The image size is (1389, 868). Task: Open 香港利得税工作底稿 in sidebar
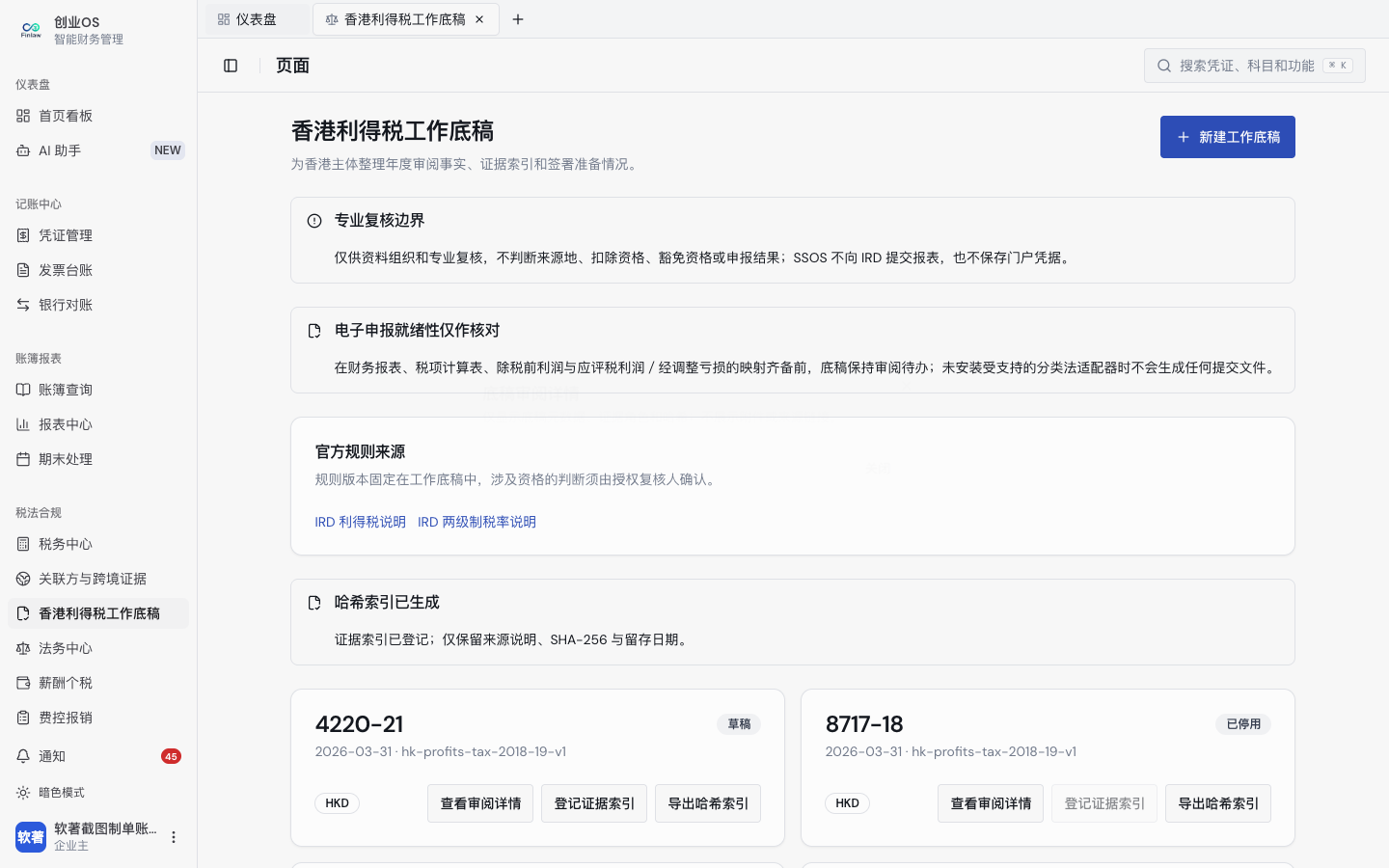(98, 613)
